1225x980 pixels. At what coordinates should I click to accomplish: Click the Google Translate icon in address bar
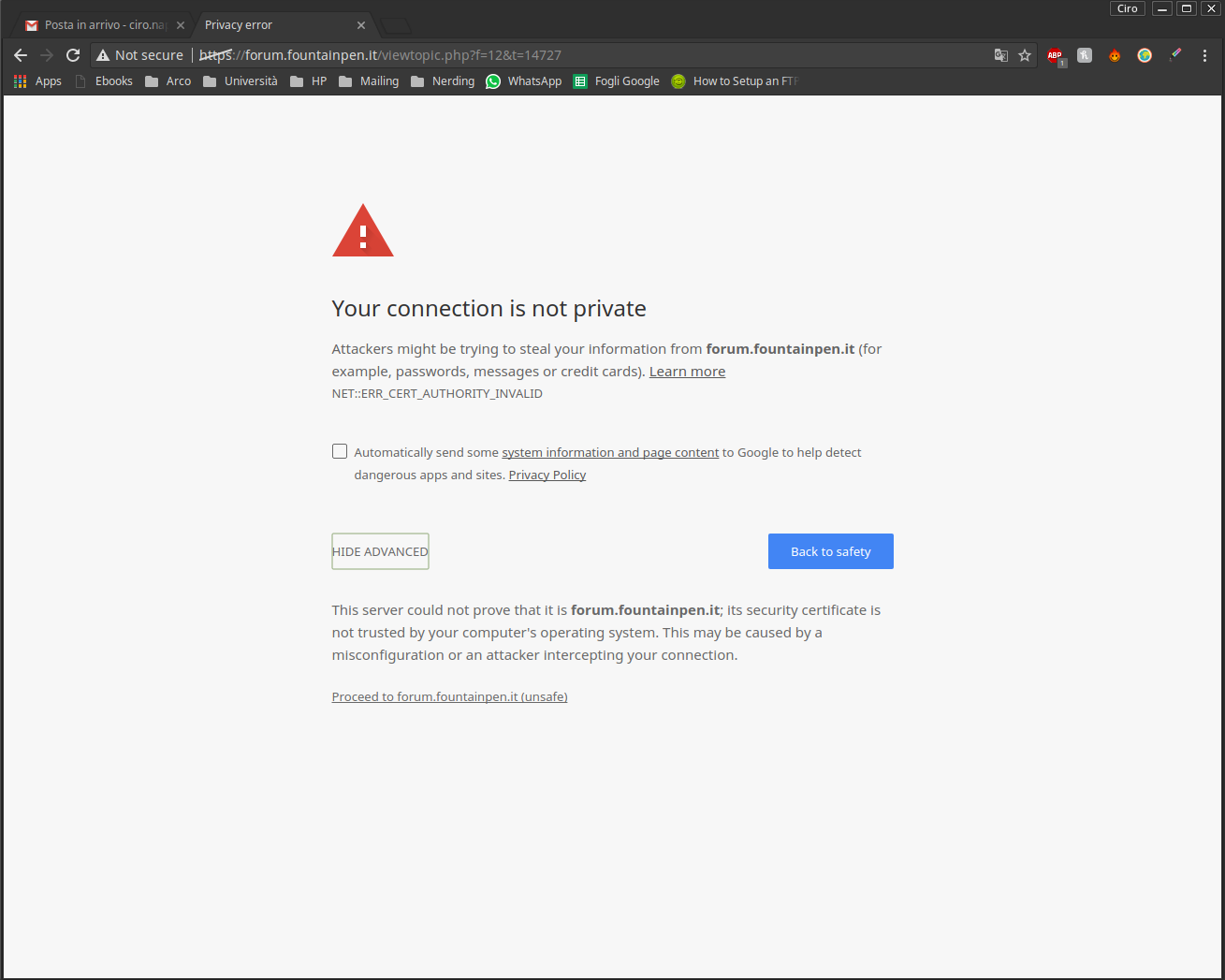[x=1001, y=55]
